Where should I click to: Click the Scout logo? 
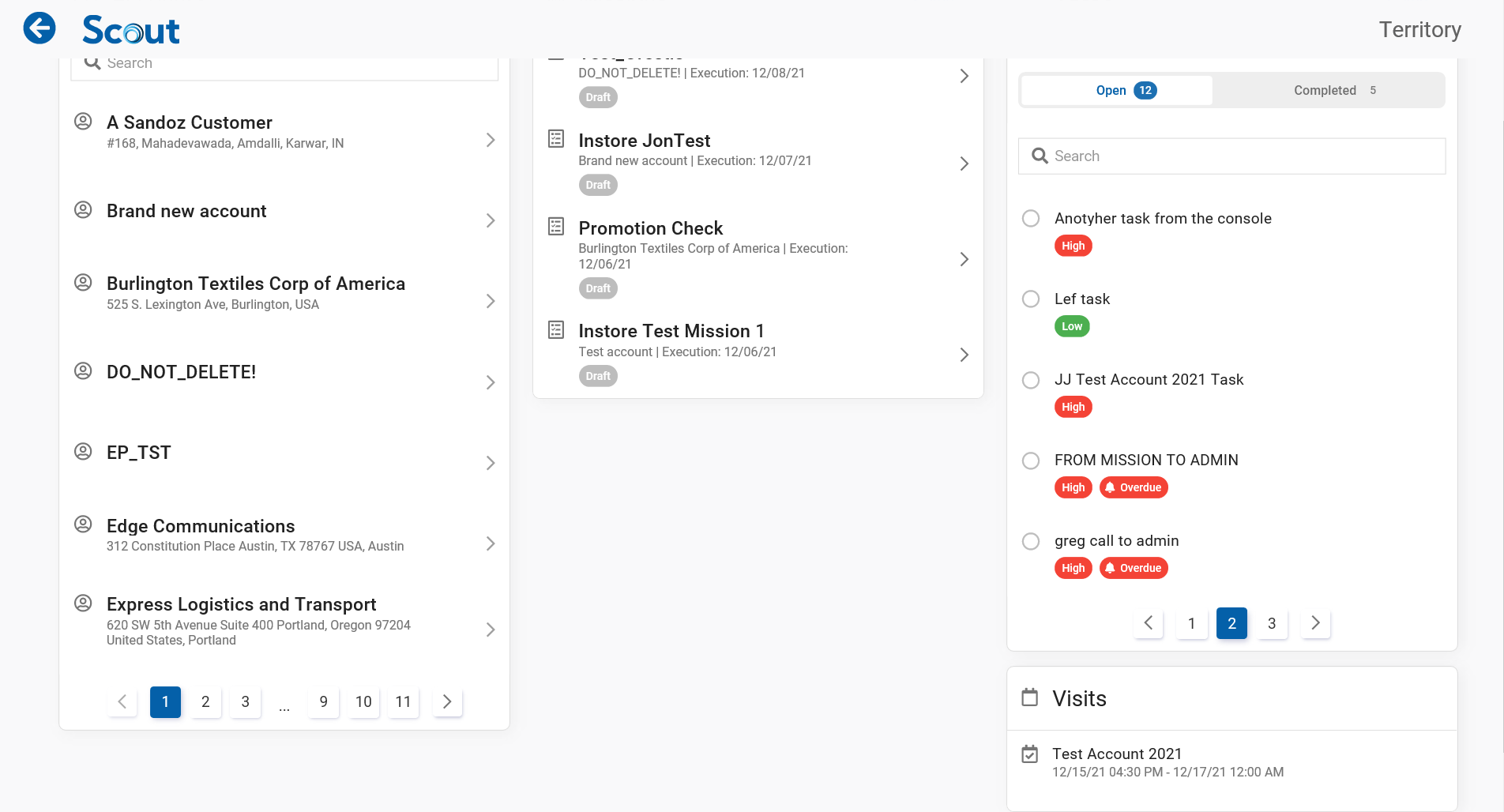click(x=131, y=30)
